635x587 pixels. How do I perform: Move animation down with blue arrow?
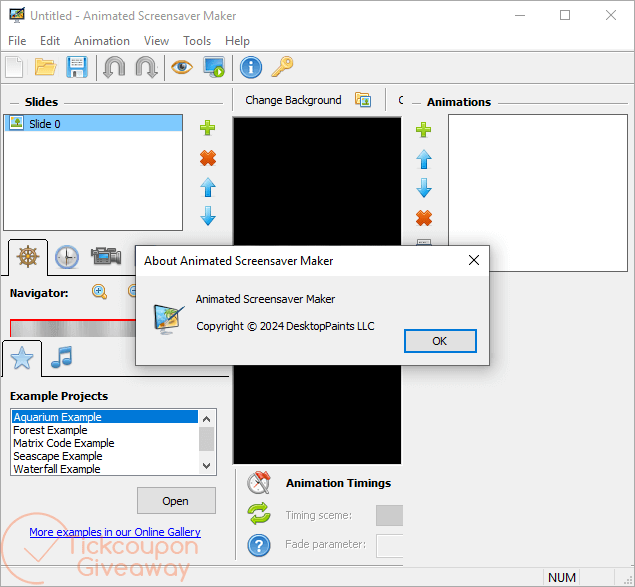tap(424, 188)
